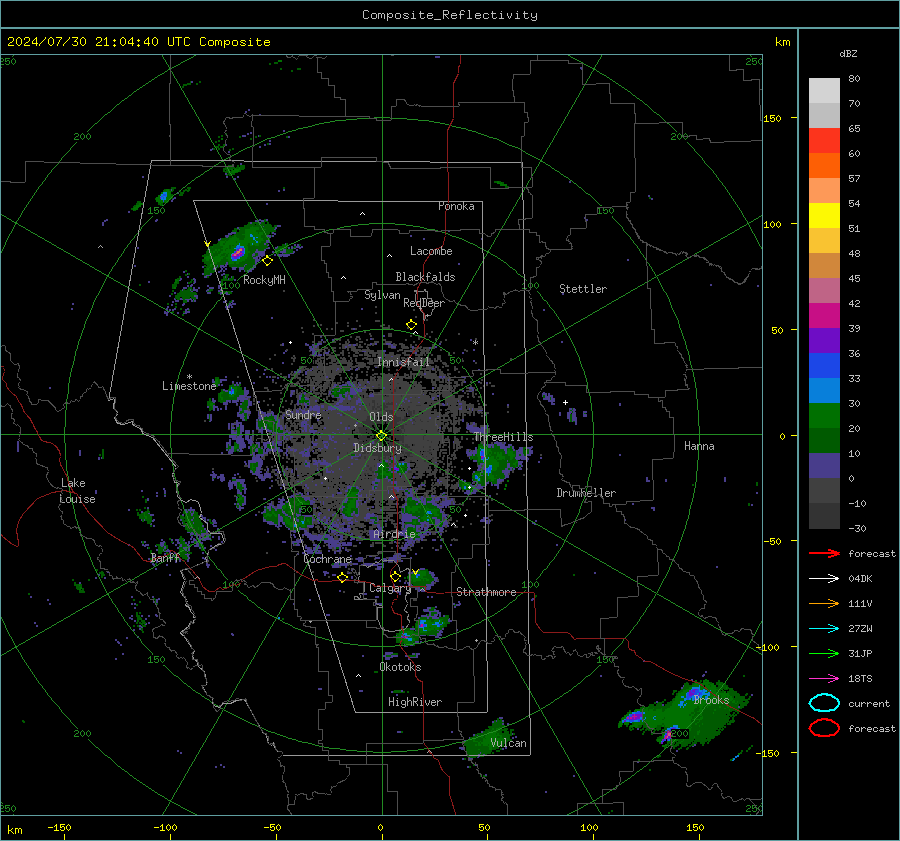The height and width of the screenshot is (841, 900).
Task: Click the magenta 39-42 dBZ swatch
Action: coord(824,316)
